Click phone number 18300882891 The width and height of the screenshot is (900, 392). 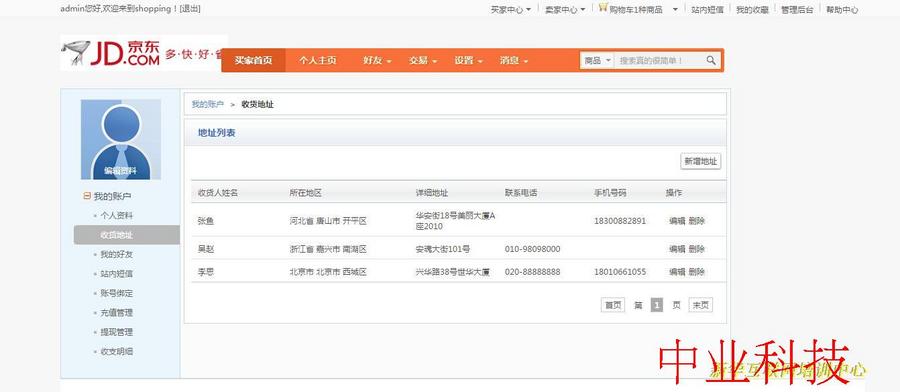(620, 221)
